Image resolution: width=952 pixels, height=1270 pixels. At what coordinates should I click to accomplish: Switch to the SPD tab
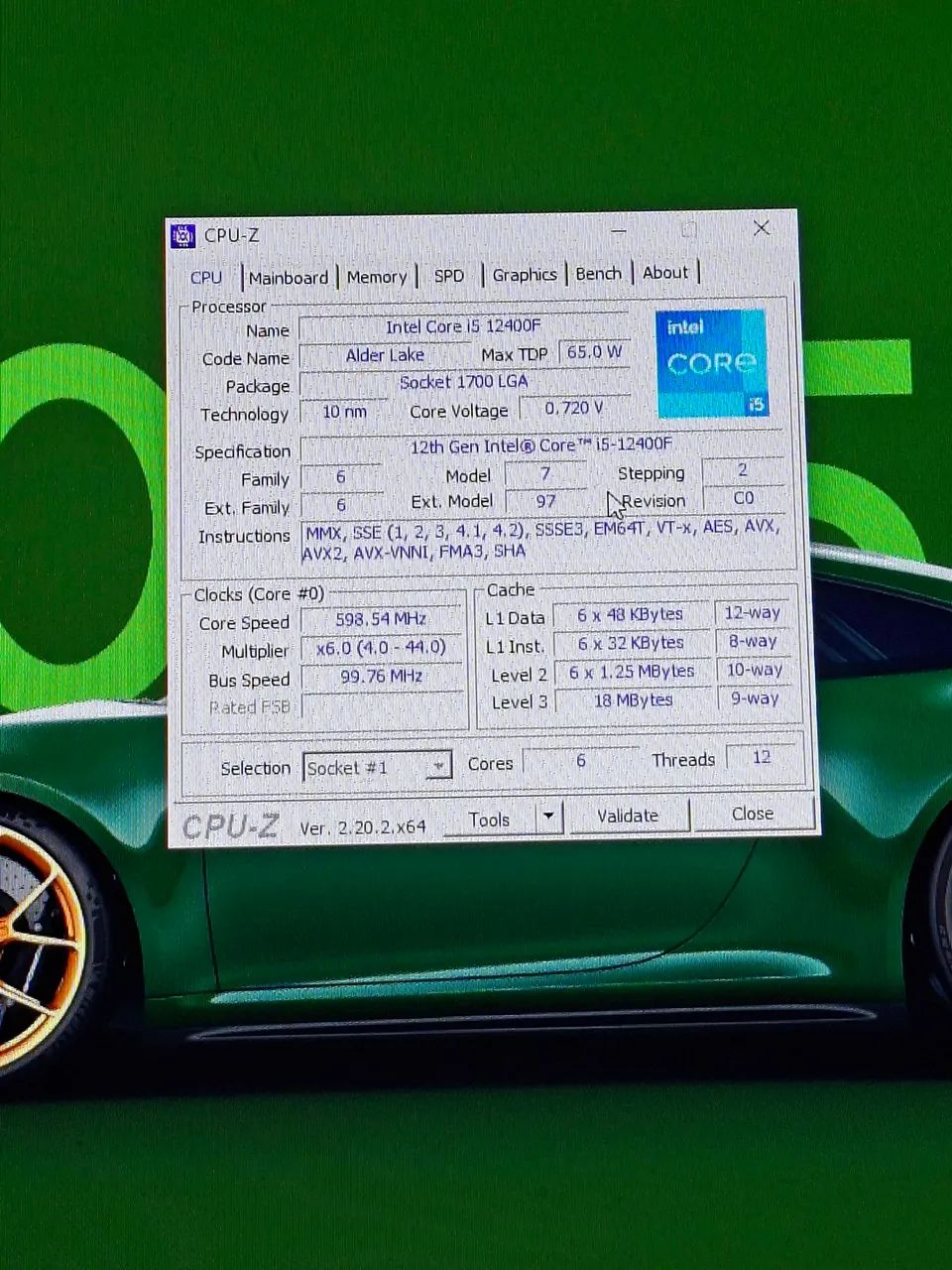click(x=449, y=276)
